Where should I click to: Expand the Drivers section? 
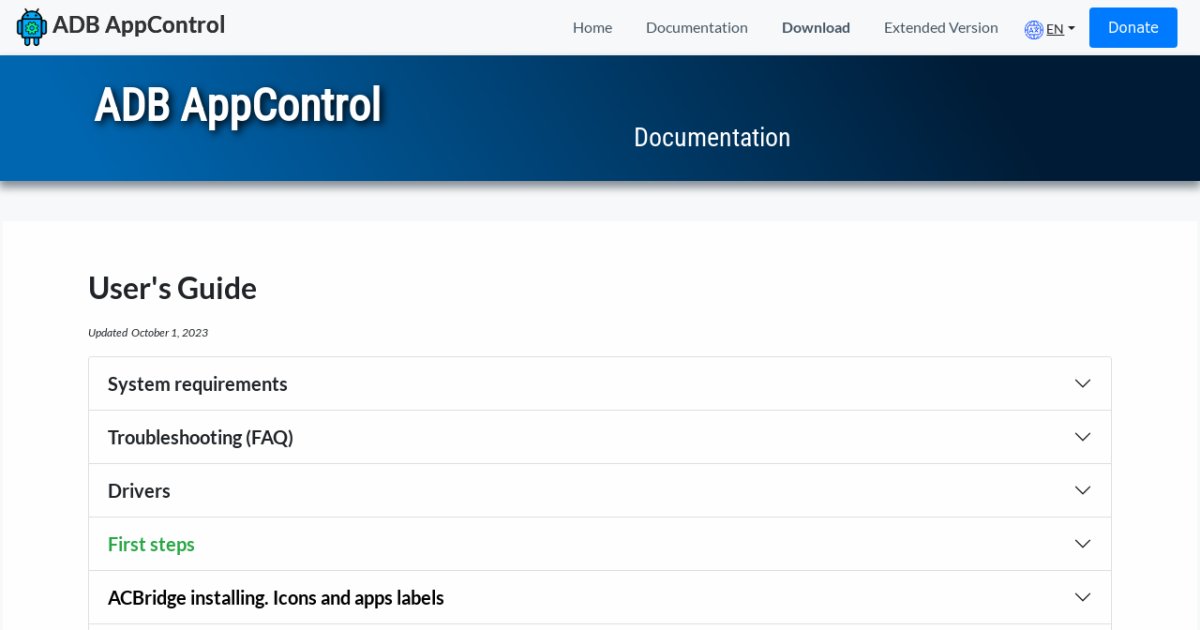pos(600,491)
